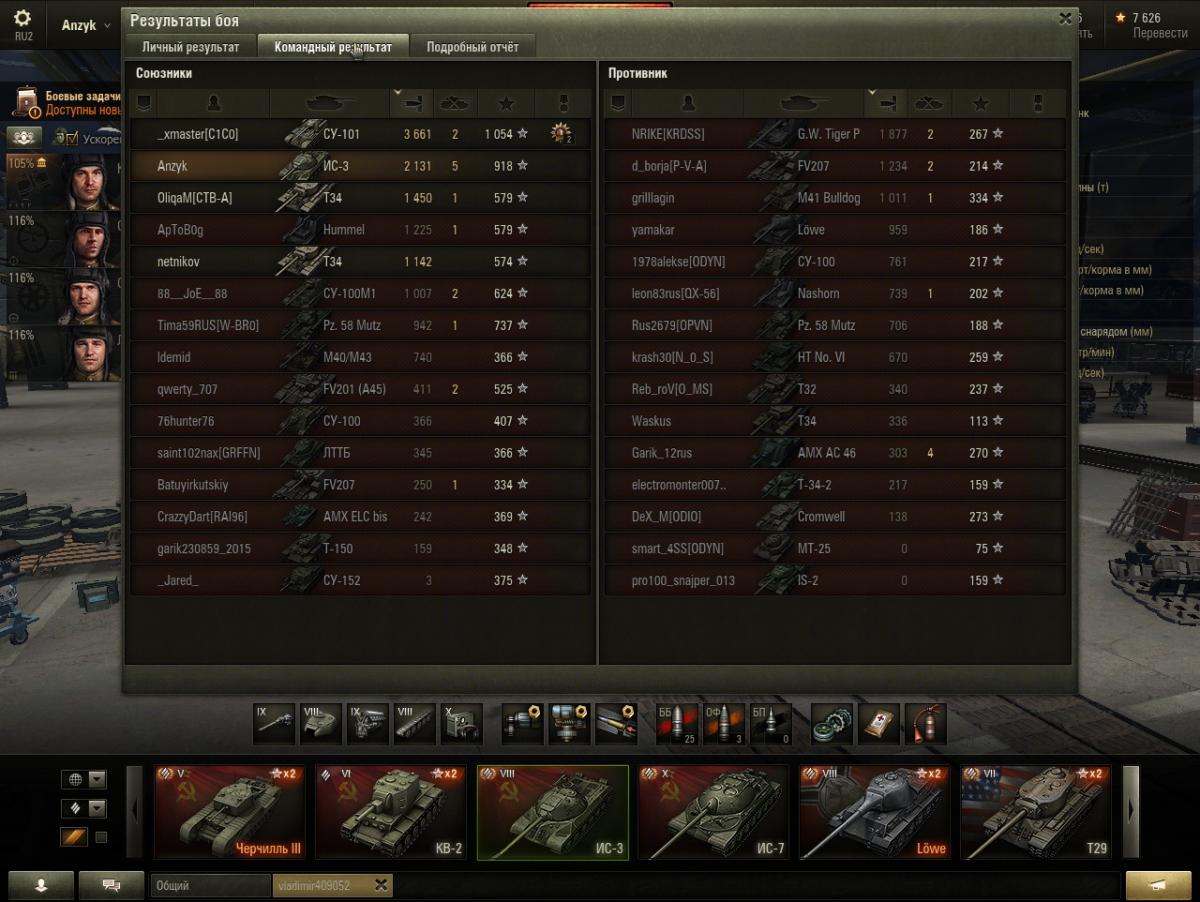Select ally row Anzyk ИС-3
Image resolution: width=1200 pixels, height=902 pixels.
click(361, 166)
